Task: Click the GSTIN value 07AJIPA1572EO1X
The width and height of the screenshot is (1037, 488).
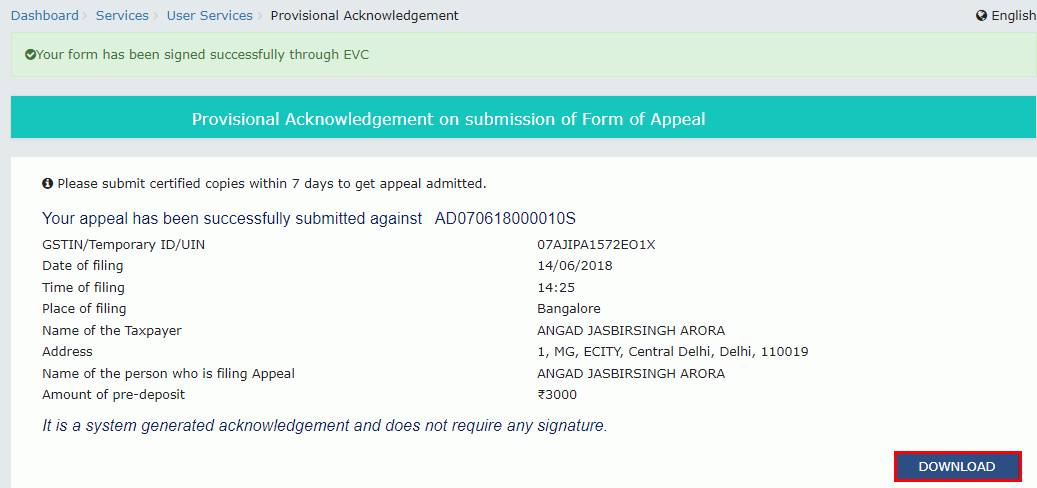Action: 597,245
